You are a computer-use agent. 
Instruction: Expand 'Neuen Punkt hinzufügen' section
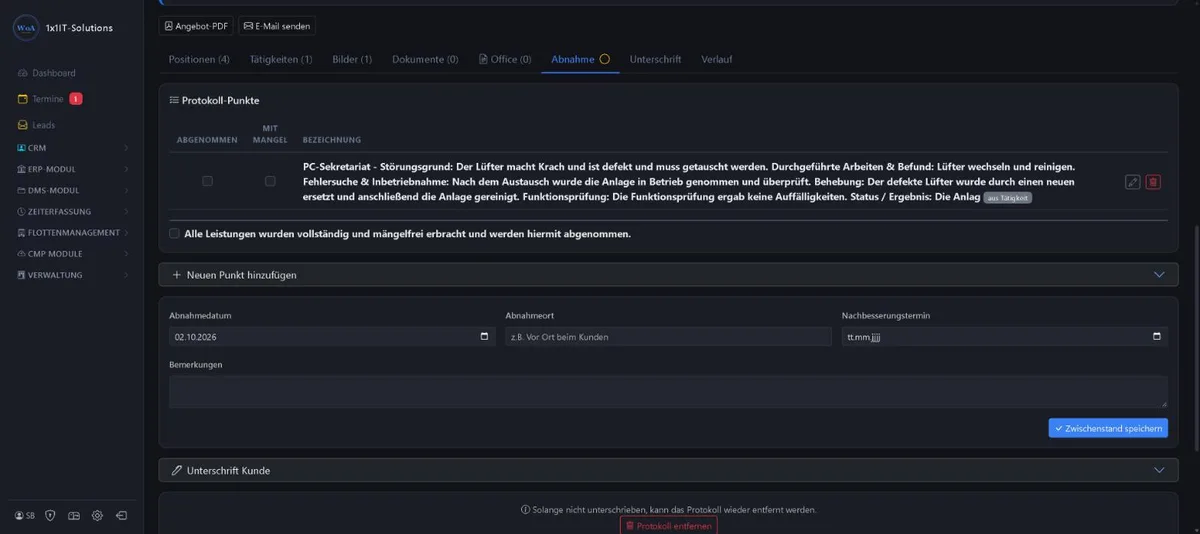tap(668, 274)
